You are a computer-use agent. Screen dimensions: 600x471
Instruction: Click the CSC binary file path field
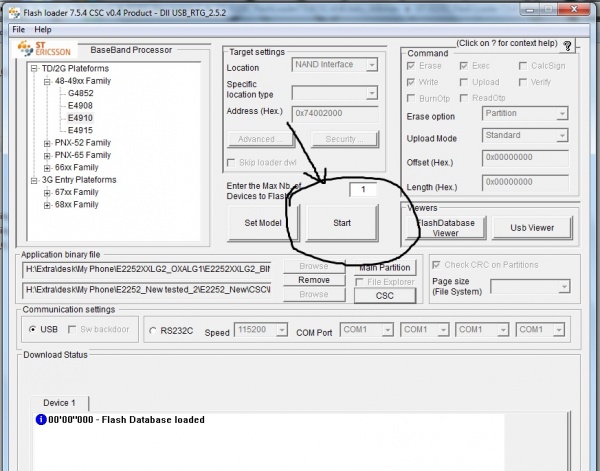pos(146,290)
